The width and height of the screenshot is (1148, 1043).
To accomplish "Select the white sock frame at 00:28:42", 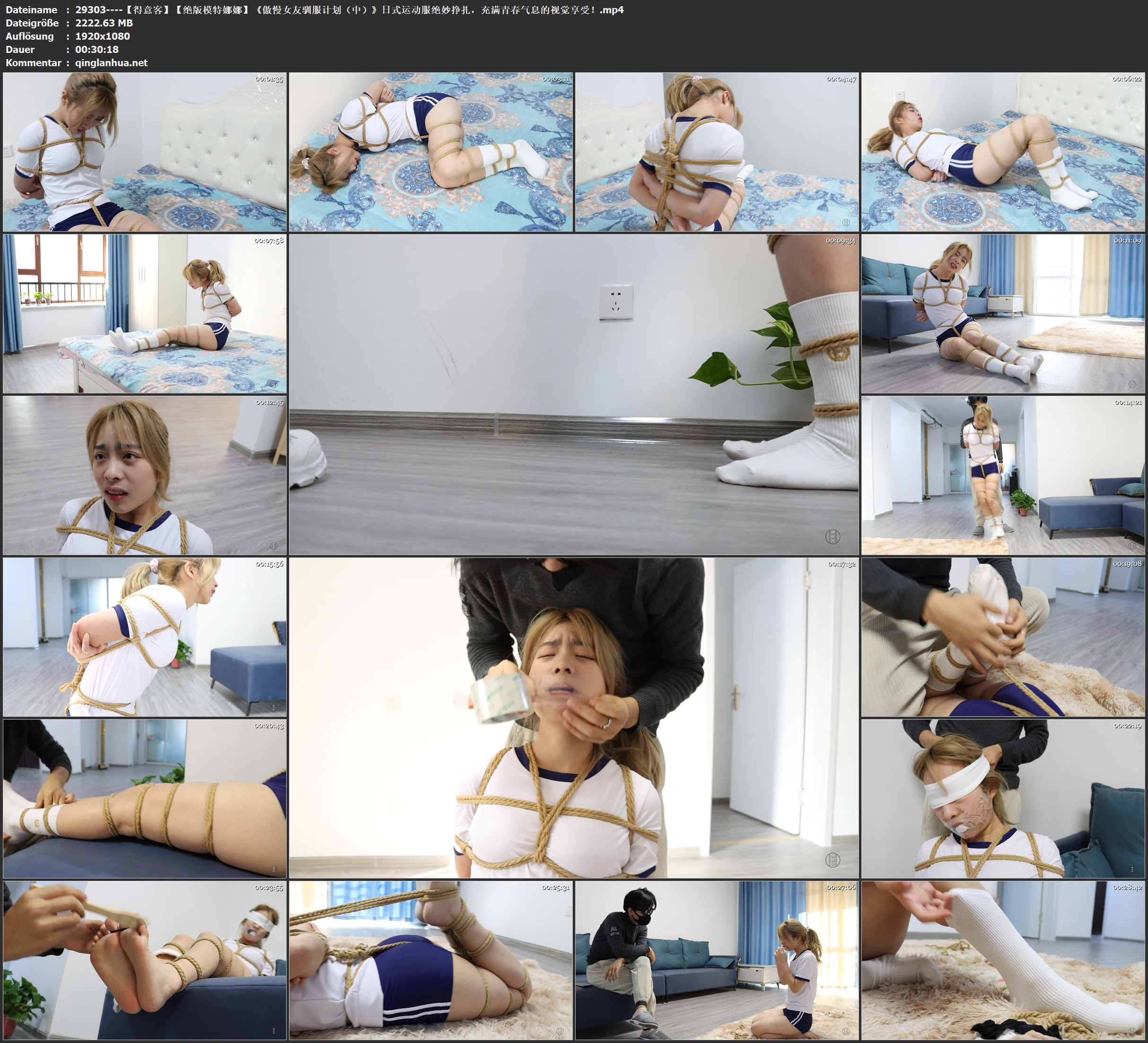I will [1003, 960].
